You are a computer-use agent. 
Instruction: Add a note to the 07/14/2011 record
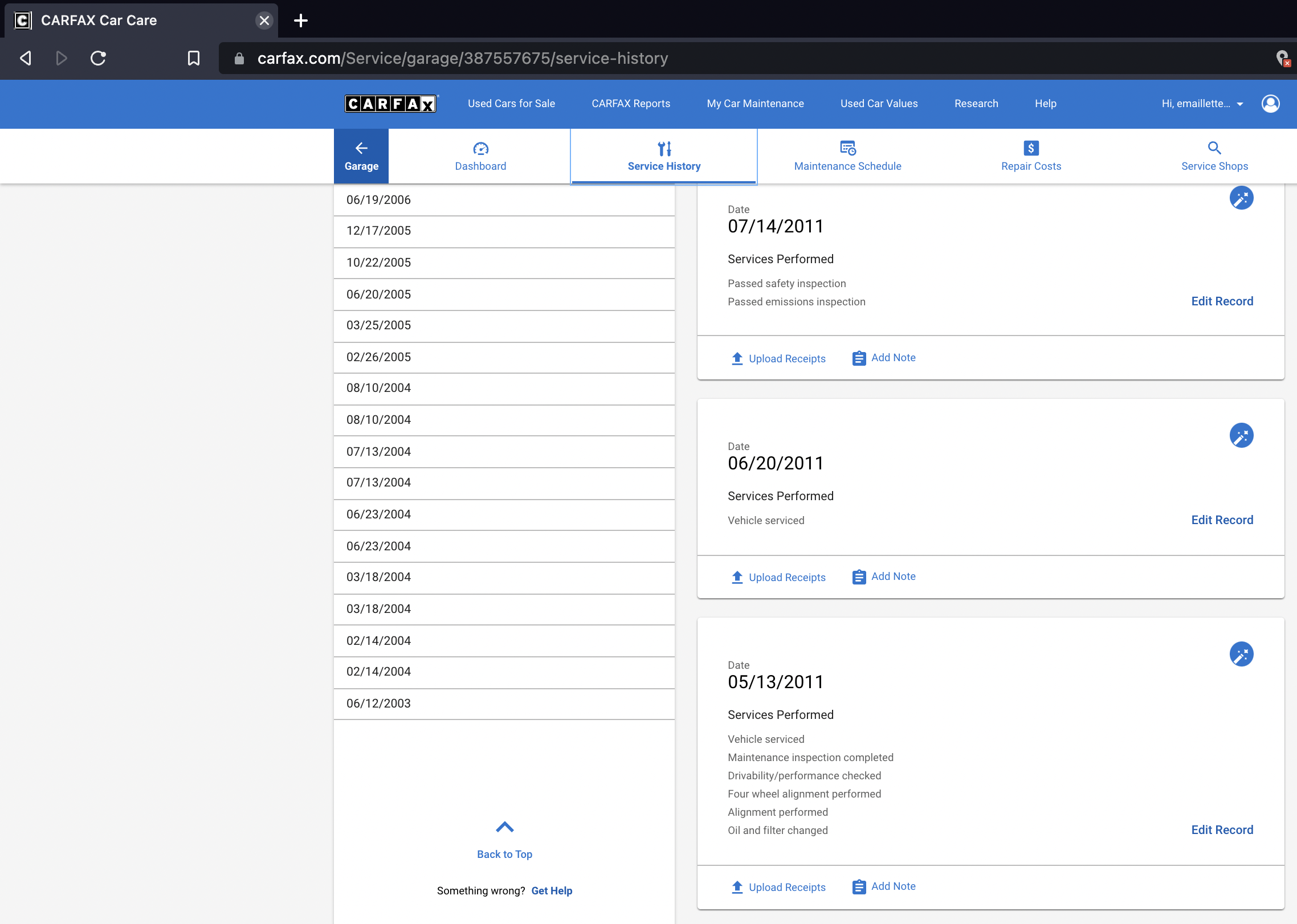pyautogui.click(x=884, y=358)
